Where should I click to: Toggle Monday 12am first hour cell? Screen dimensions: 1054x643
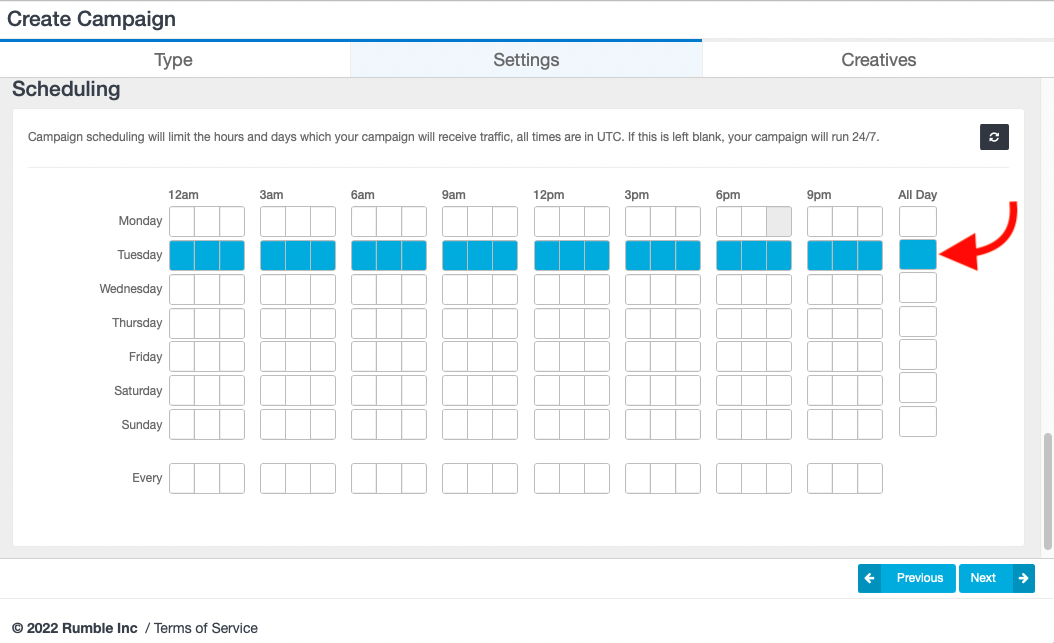click(x=181, y=221)
